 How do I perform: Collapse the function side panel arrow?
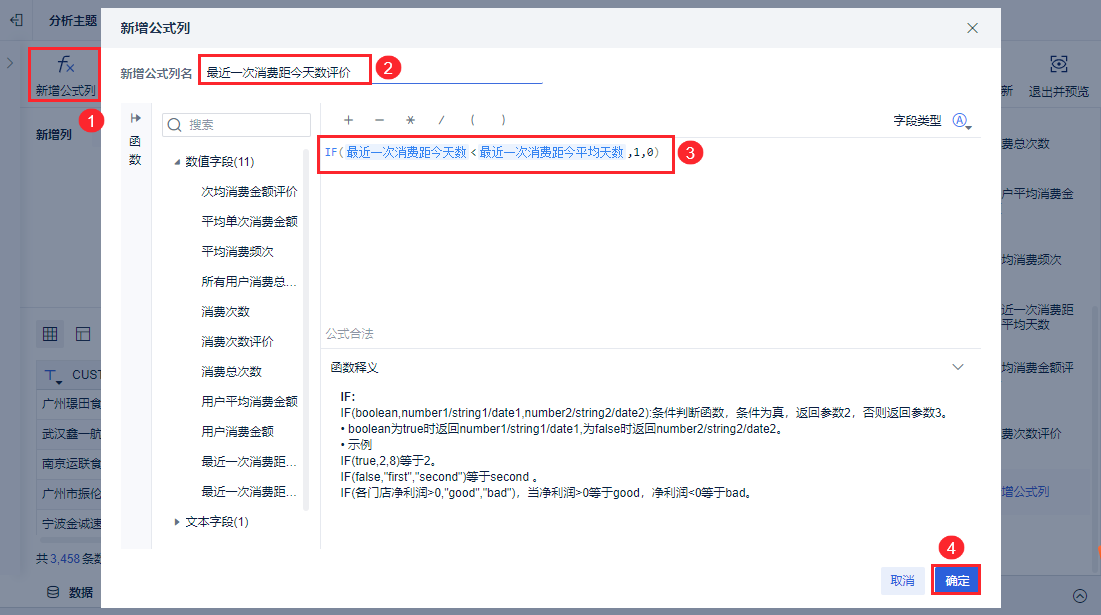coord(136,118)
